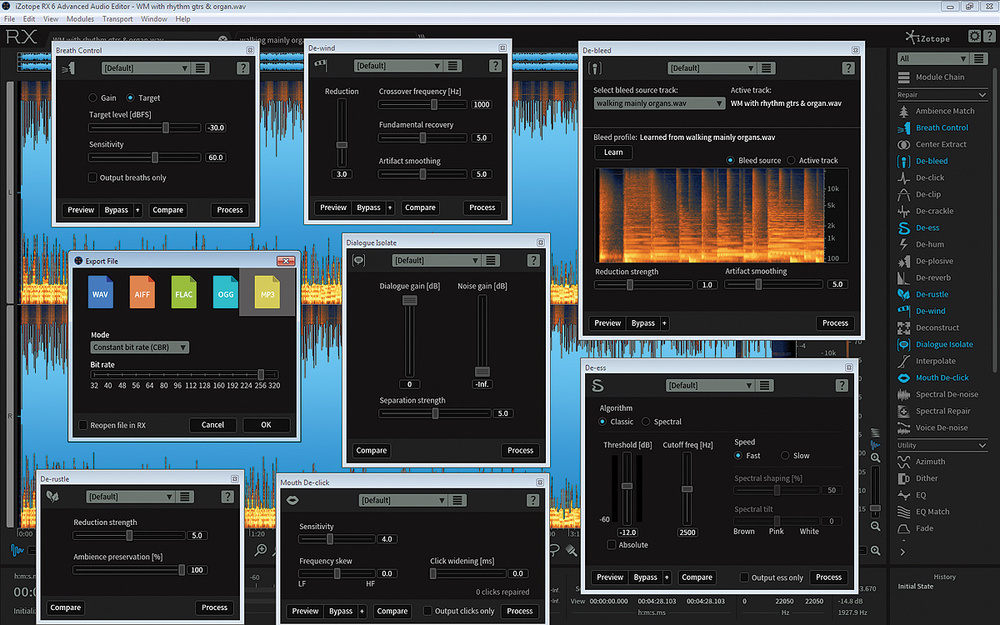This screenshot has width=1000, height=625.
Task: Open De-ess preset dropdown
Action: click(x=710, y=385)
